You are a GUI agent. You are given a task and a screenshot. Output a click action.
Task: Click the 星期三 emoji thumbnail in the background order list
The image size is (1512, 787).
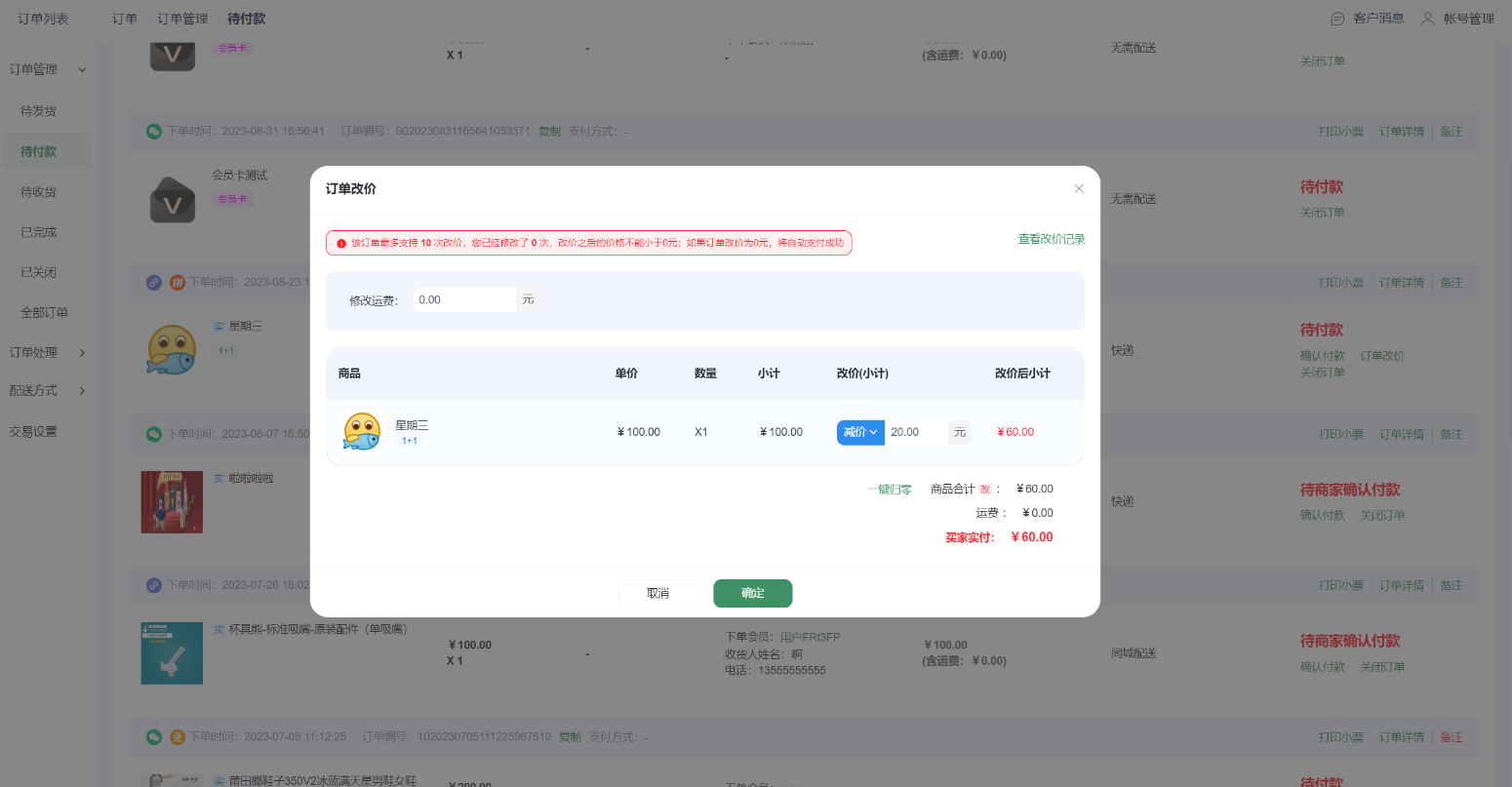click(172, 350)
